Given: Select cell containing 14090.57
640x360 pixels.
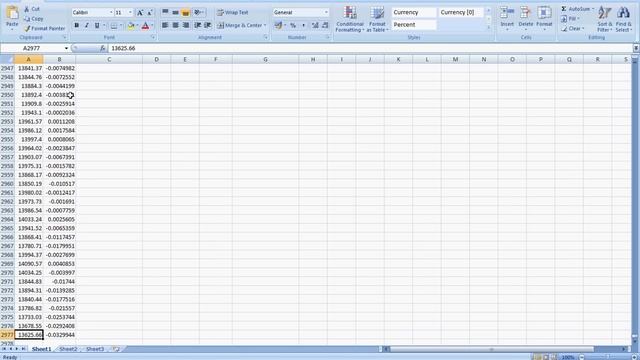Looking at the screenshot, I should coord(29,264).
